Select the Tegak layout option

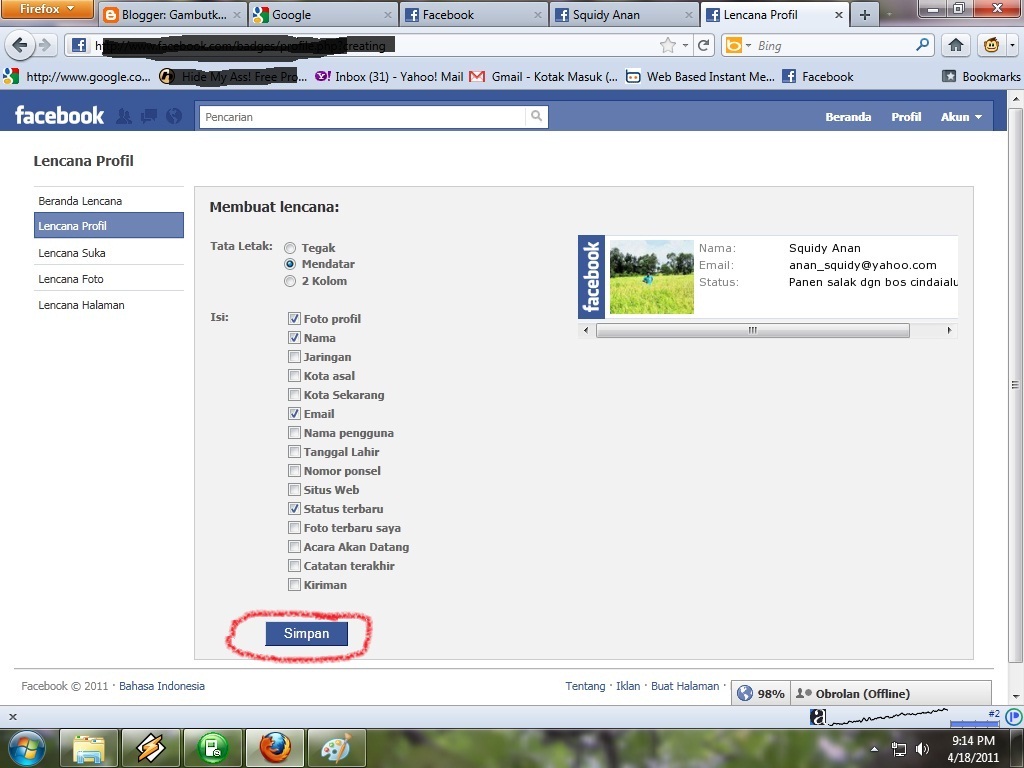(290, 248)
